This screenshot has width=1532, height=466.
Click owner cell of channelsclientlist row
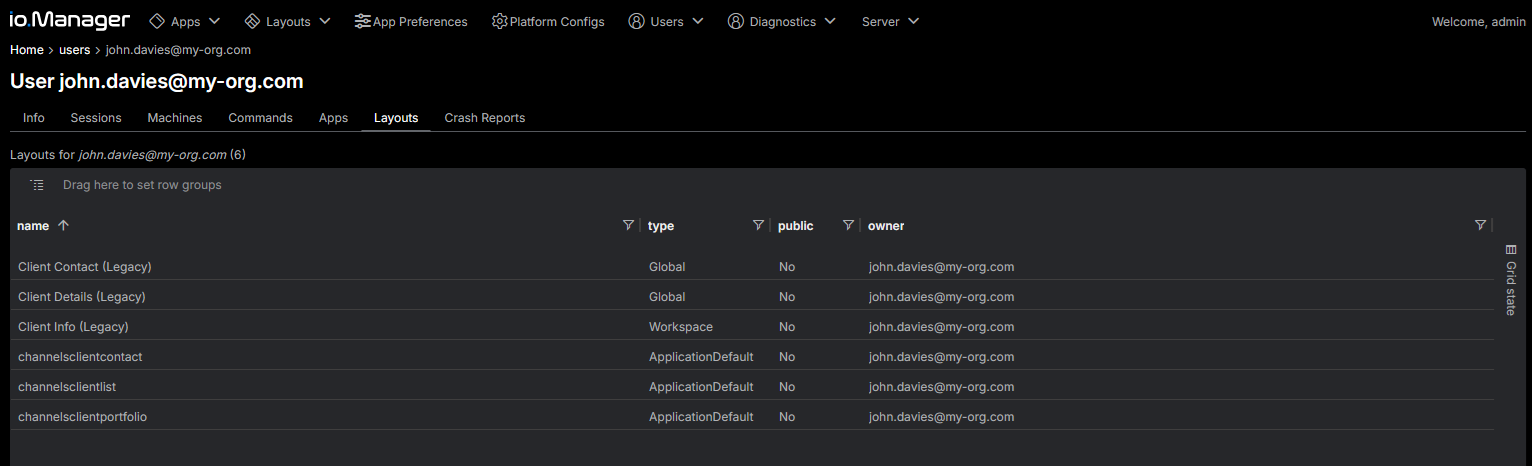[x=941, y=387]
